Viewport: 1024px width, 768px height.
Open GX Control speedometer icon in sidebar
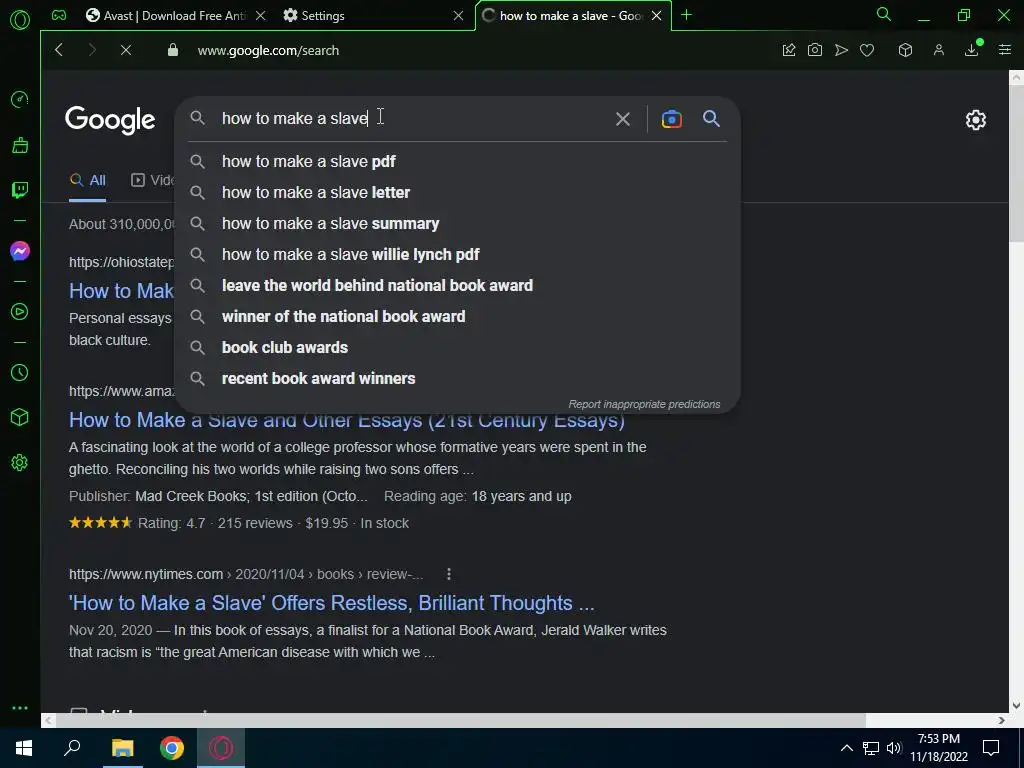pos(20,99)
